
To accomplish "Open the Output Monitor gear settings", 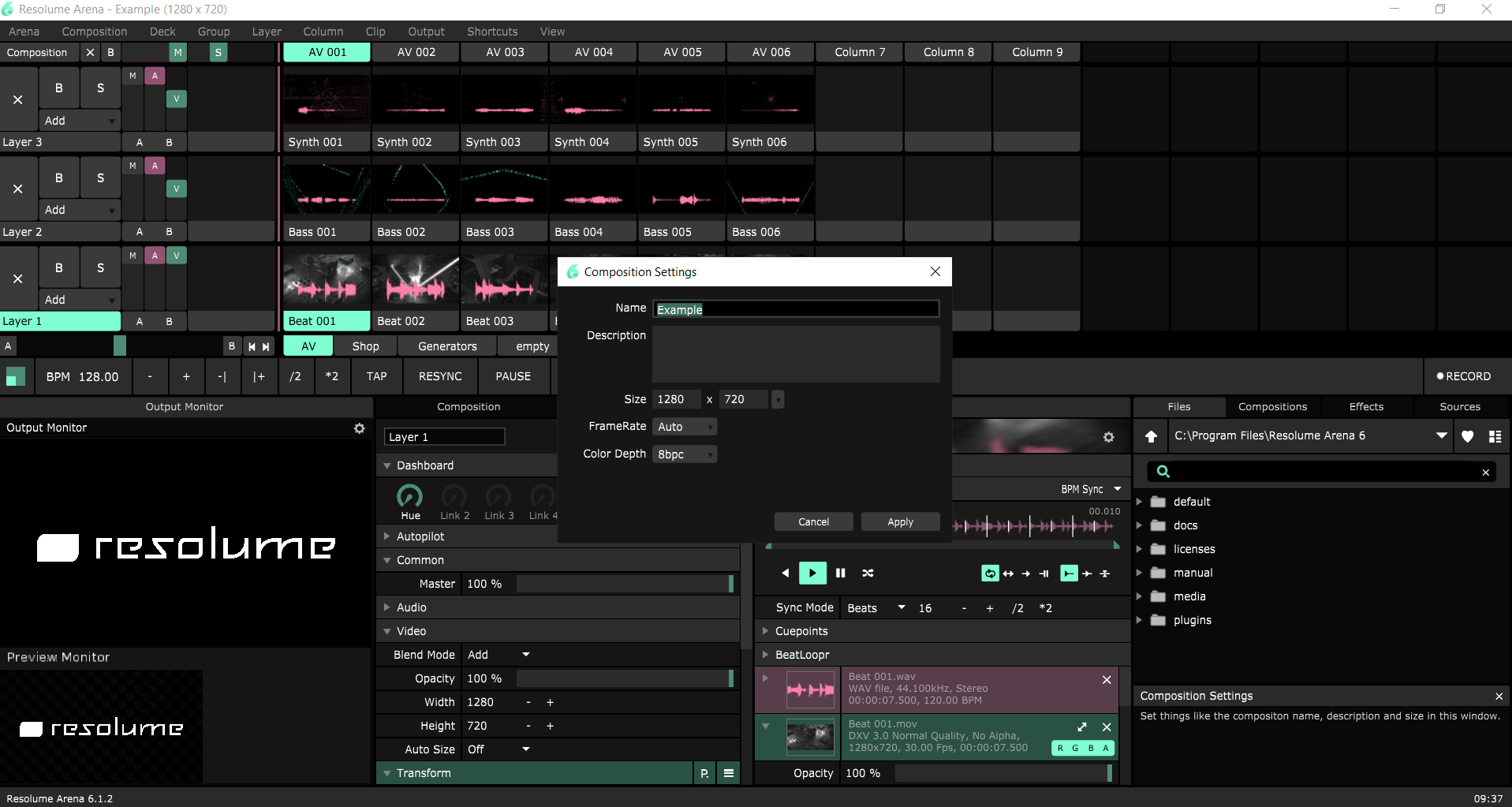I will pyautogui.click(x=360, y=428).
